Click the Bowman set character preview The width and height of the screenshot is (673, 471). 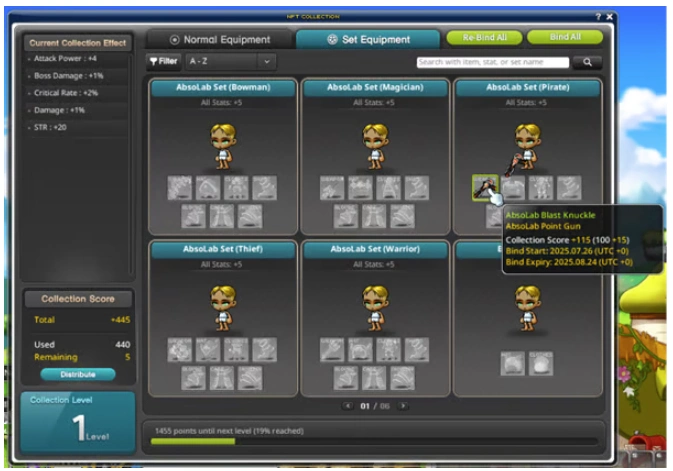tap(223, 146)
